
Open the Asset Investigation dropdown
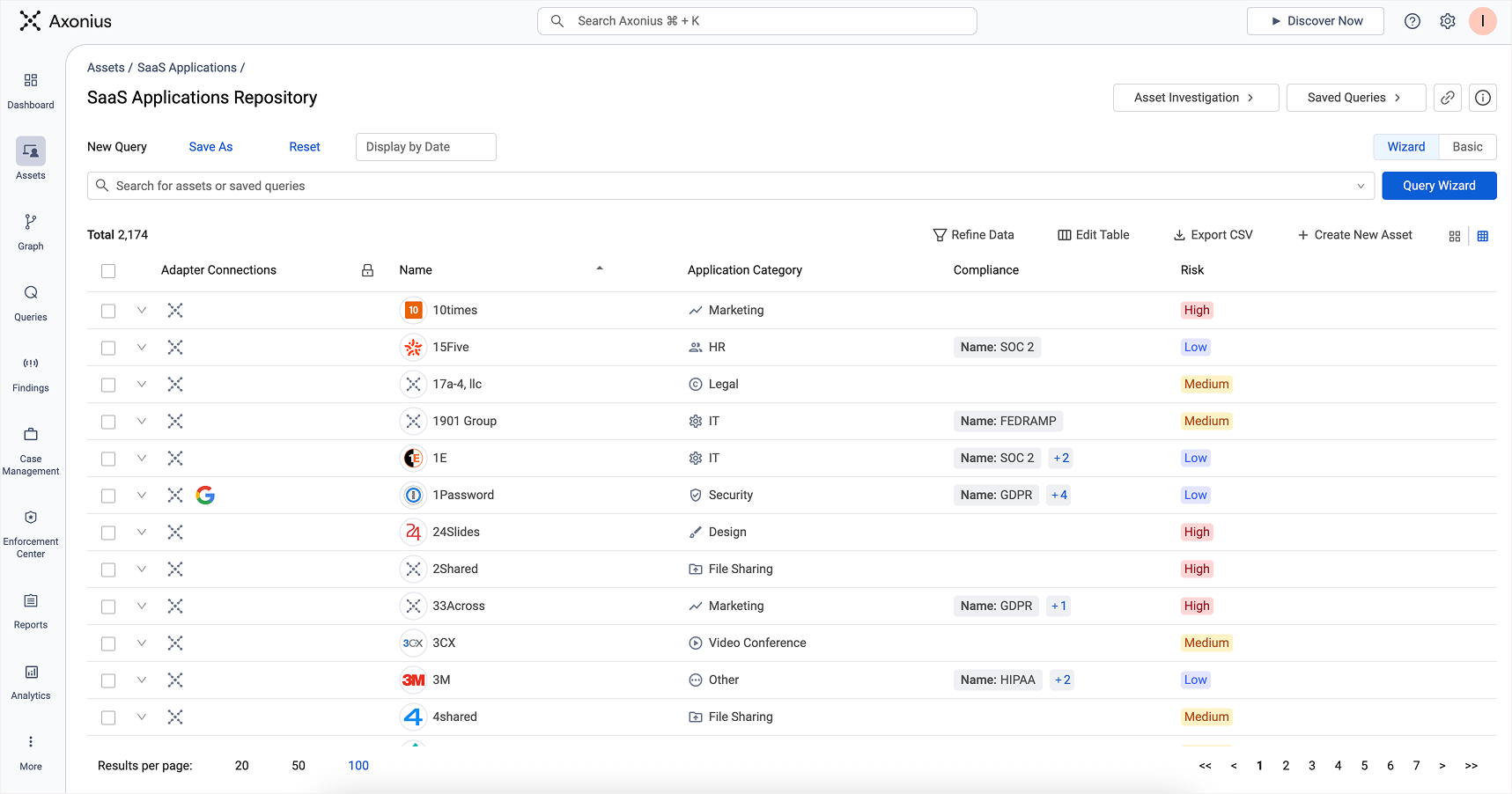pyautogui.click(x=1196, y=98)
